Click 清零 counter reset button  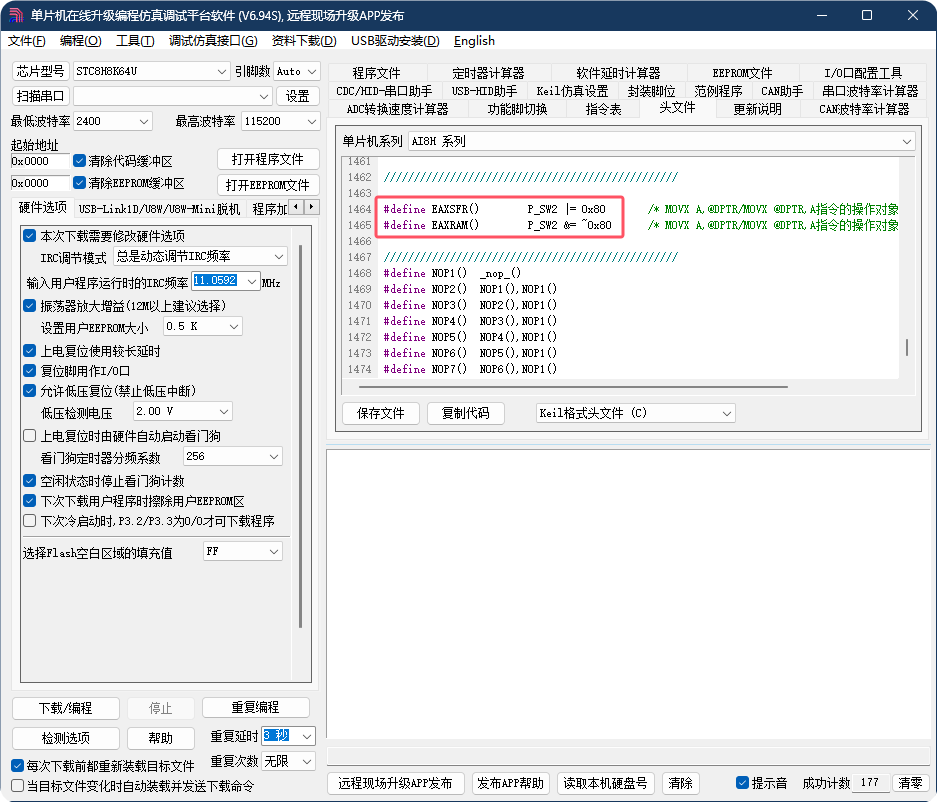[x=910, y=783]
